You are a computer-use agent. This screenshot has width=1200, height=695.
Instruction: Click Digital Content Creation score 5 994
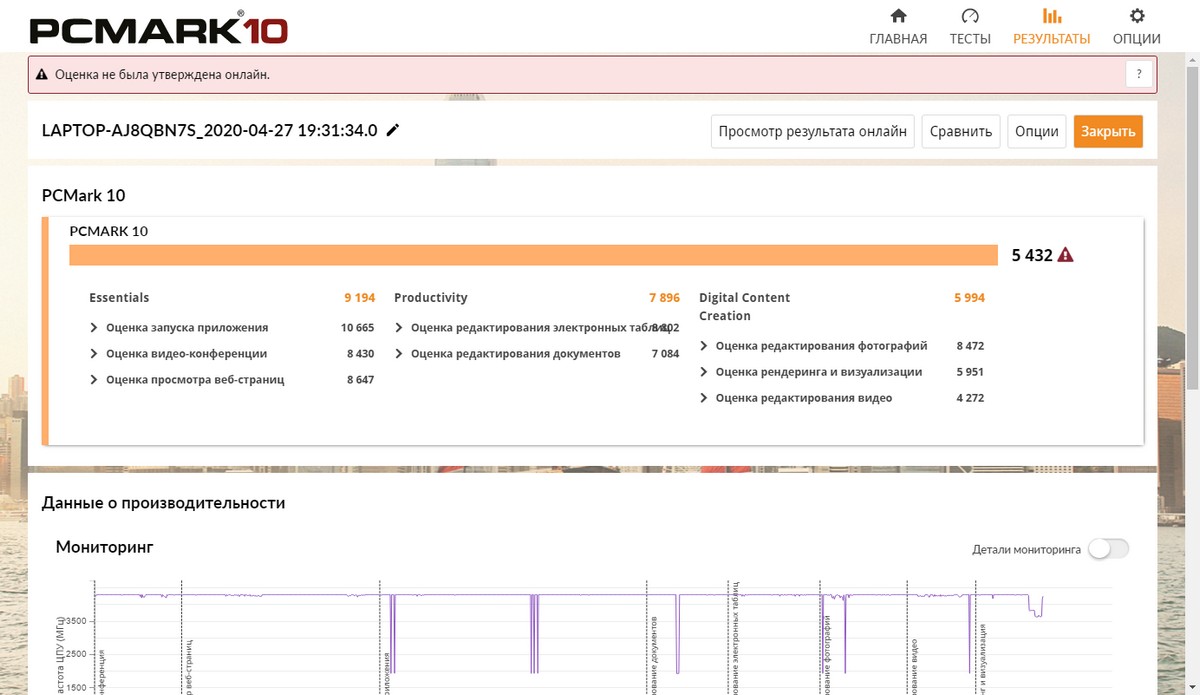[x=969, y=298]
